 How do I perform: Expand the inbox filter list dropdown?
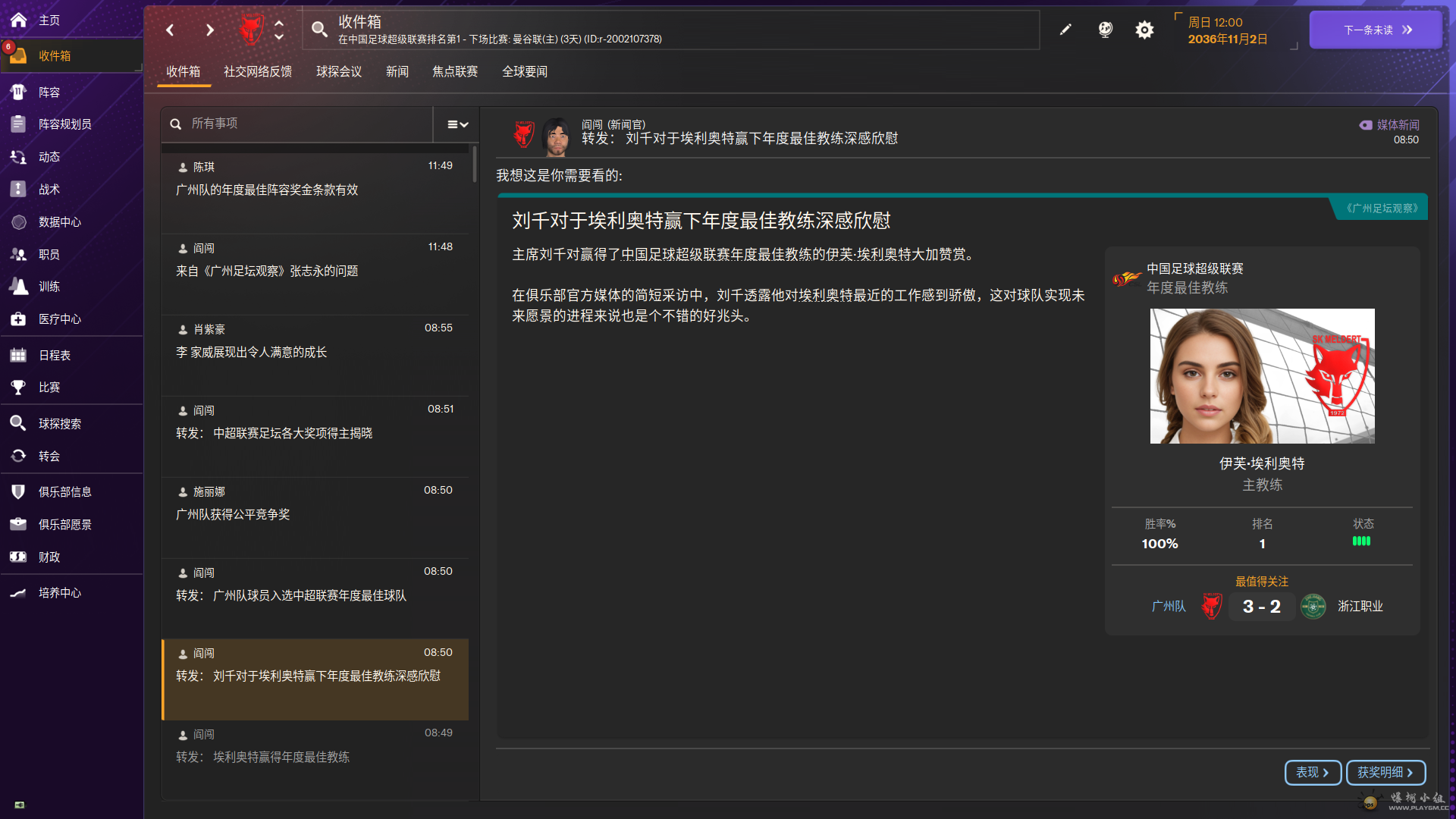coord(457,124)
